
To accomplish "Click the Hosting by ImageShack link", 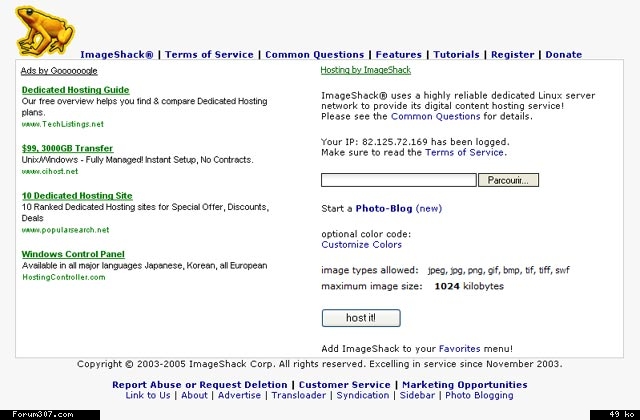I will click(x=366, y=70).
